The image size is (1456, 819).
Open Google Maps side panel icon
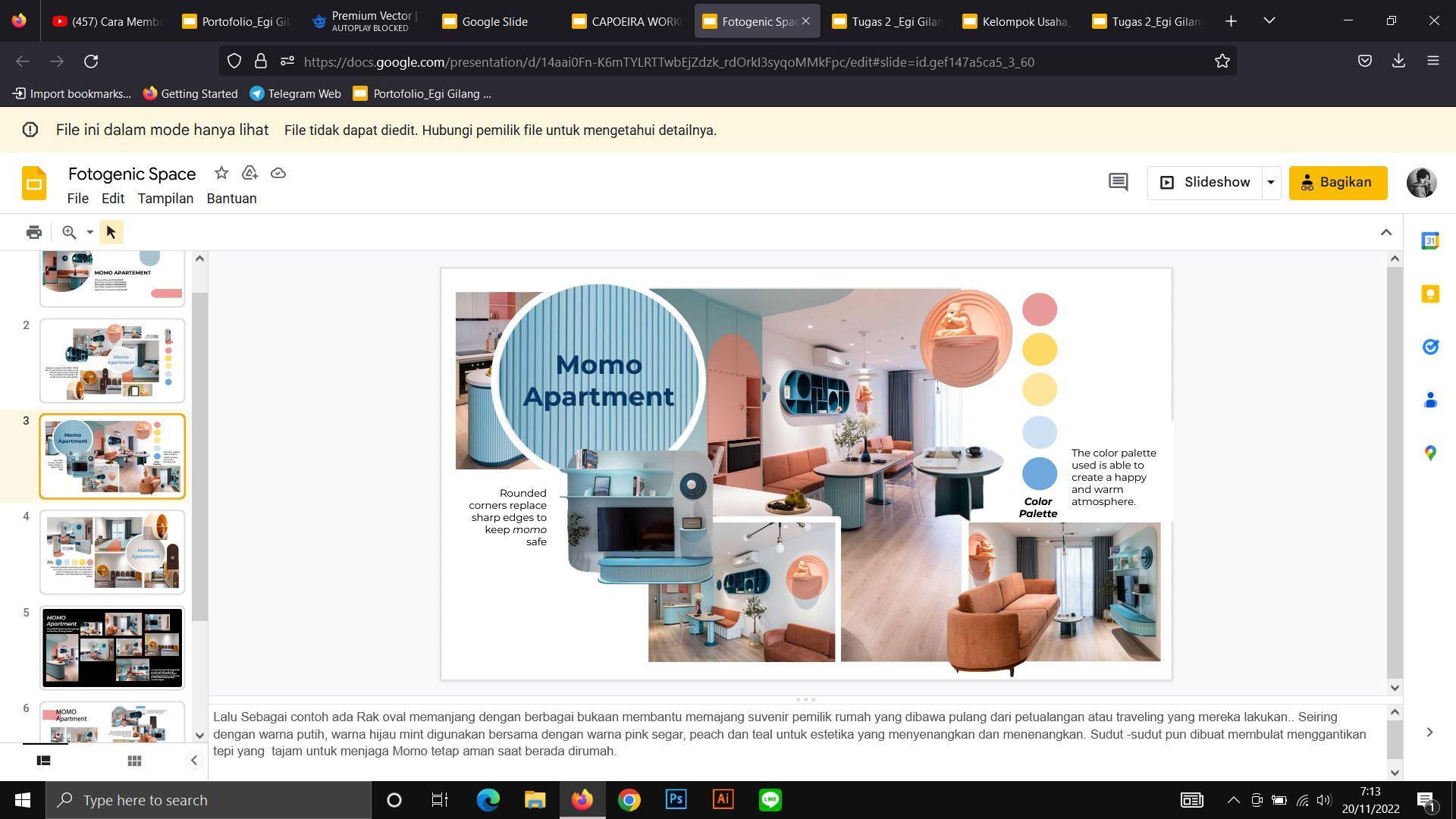click(x=1430, y=453)
